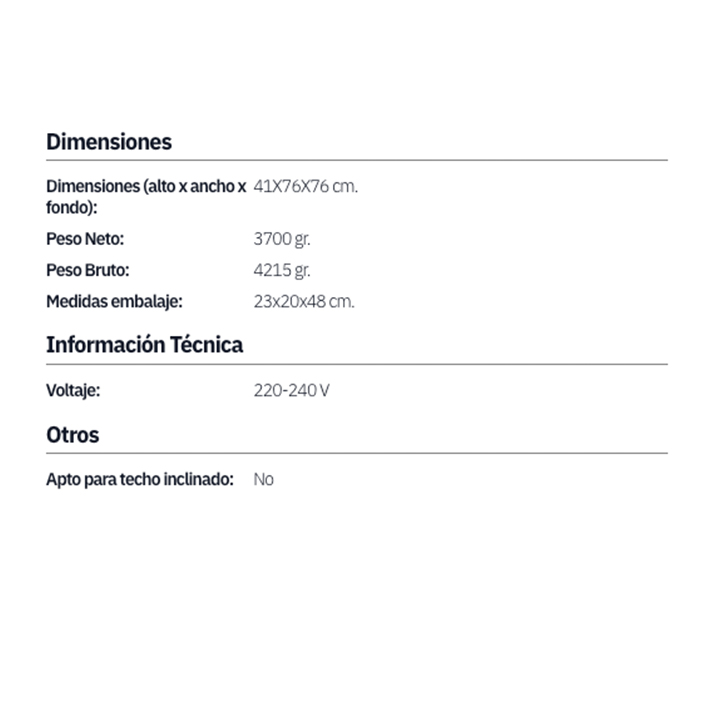Click the Otros section heading
The width and height of the screenshot is (720, 720).
[x=73, y=435]
